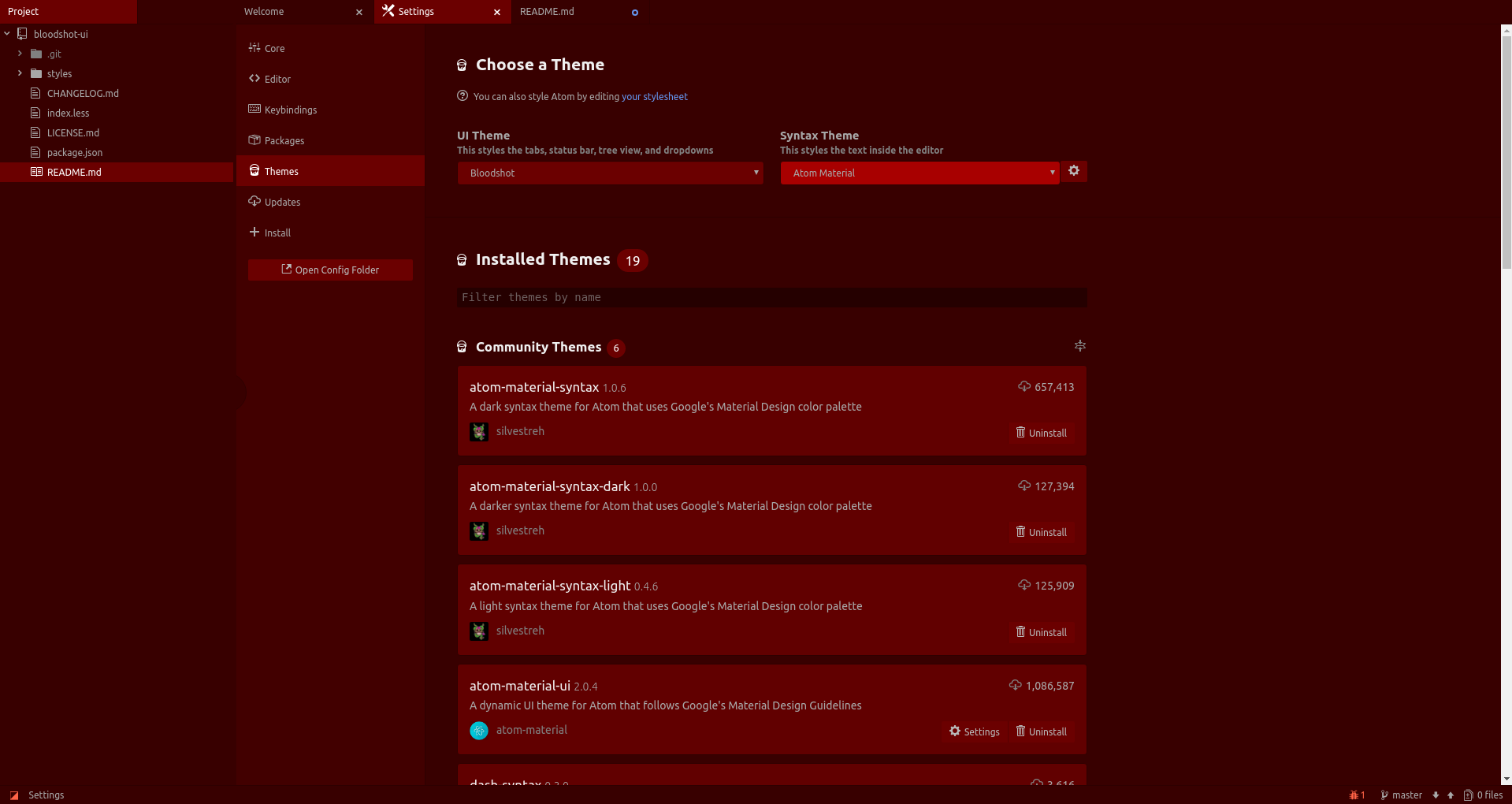Select README.md in tree view
Viewport: 1512px width, 804px height.
[x=117, y=172]
